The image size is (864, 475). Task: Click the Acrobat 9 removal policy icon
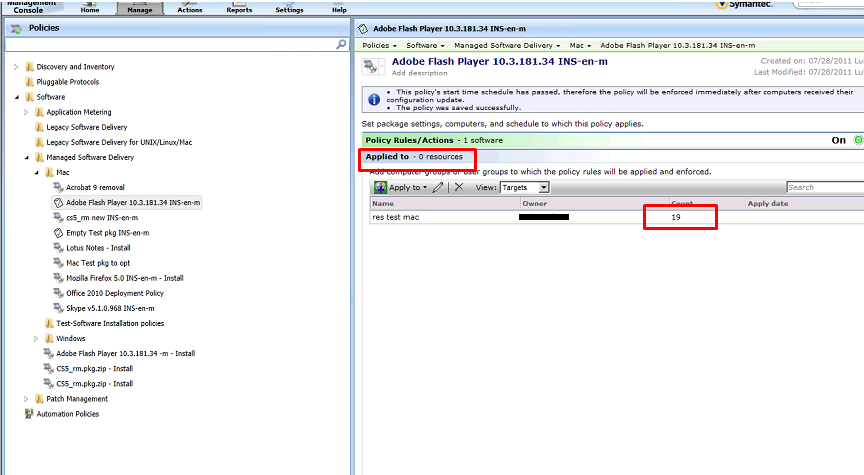[58, 187]
